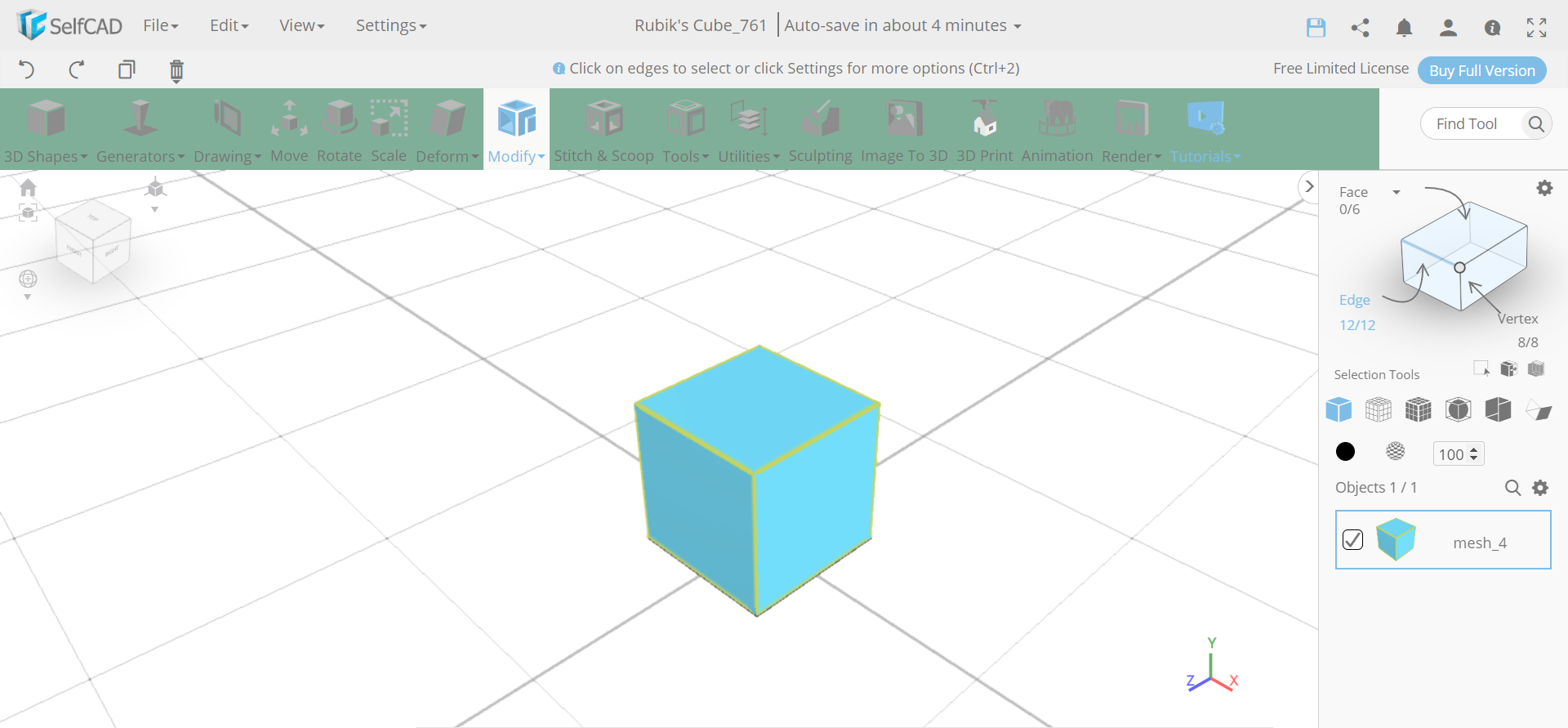
Task: Select the wireframe cube selection mode
Action: pyautogui.click(x=1379, y=409)
